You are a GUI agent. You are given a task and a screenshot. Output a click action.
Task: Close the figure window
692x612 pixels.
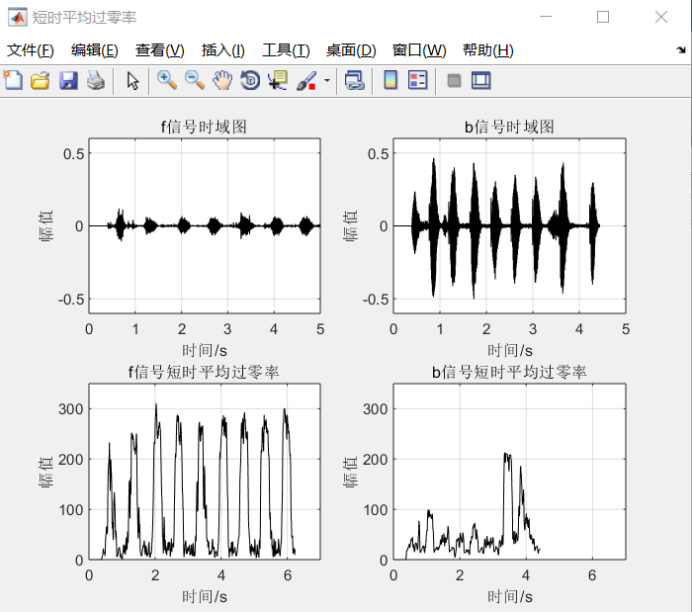tap(661, 17)
